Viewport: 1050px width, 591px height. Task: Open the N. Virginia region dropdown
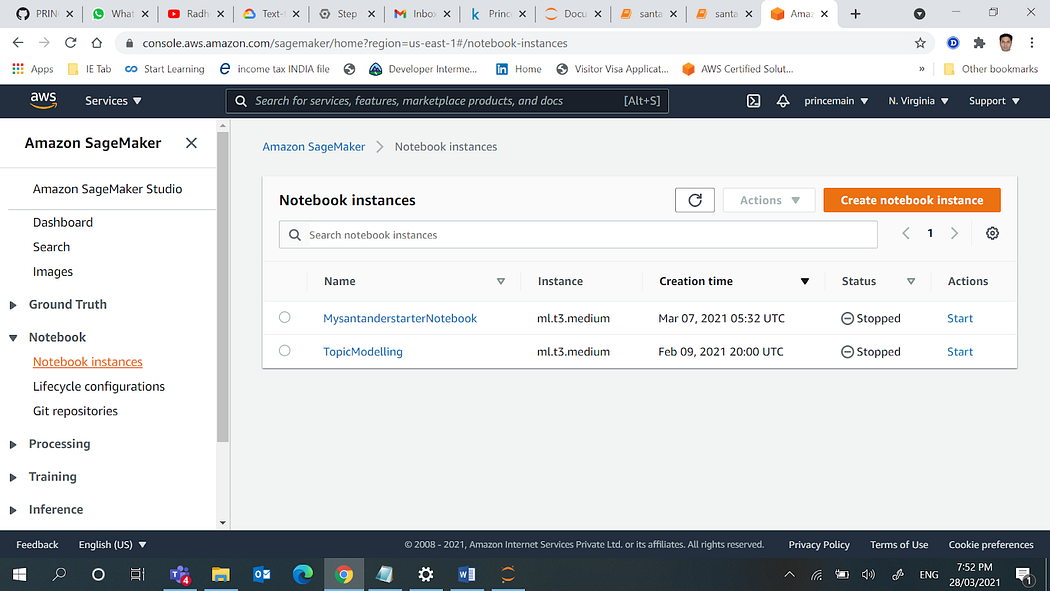click(918, 101)
